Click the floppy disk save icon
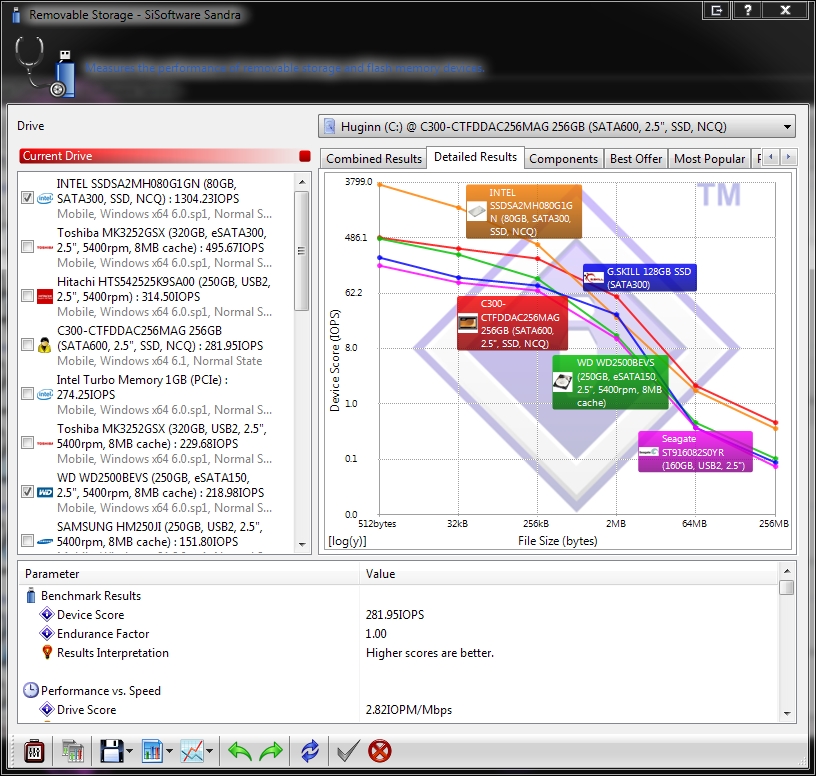The width and height of the screenshot is (816, 776). pyautogui.click(x=111, y=752)
